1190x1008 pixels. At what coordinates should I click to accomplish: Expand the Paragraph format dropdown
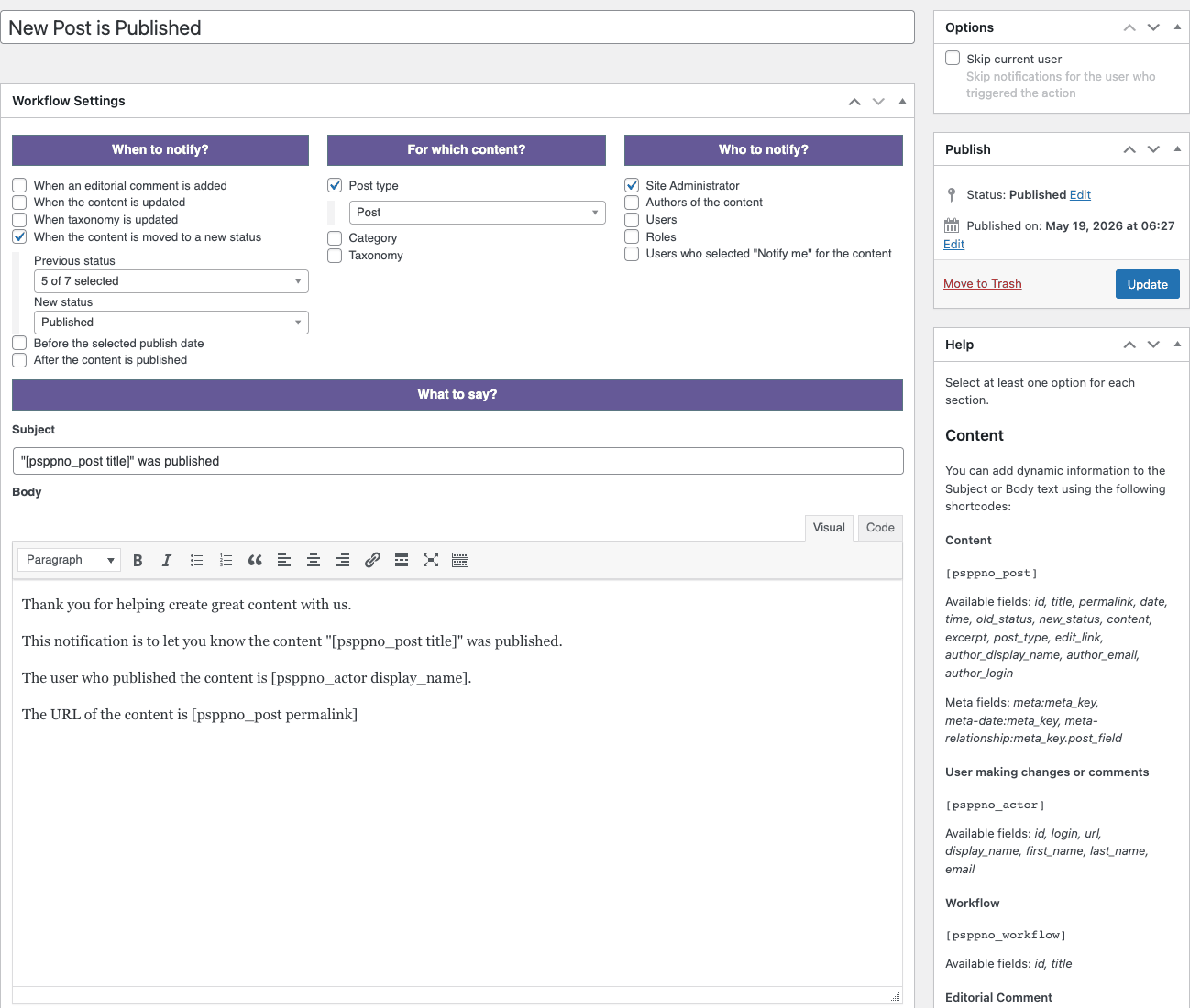pos(70,560)
